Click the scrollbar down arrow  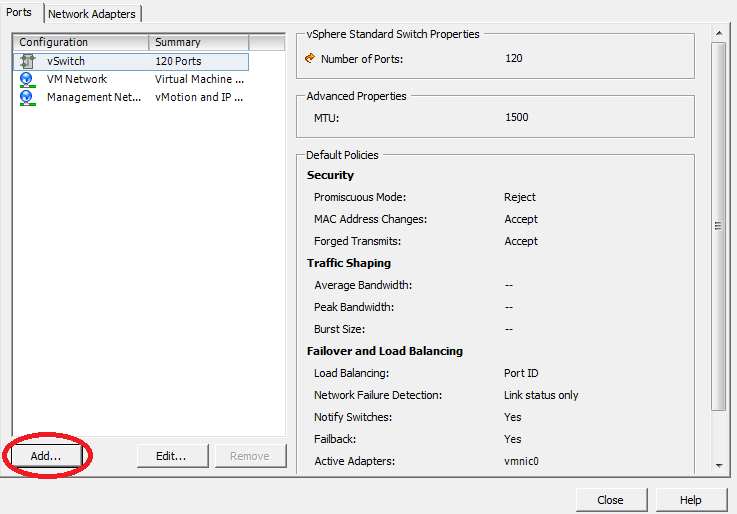719,466
